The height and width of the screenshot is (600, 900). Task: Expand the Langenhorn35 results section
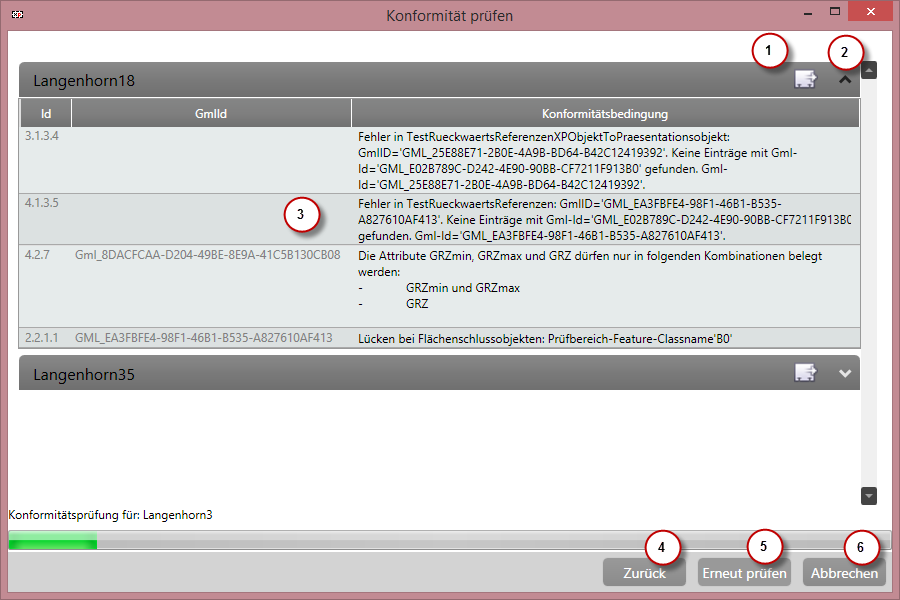pyautogui.click(x=845, y=373)
